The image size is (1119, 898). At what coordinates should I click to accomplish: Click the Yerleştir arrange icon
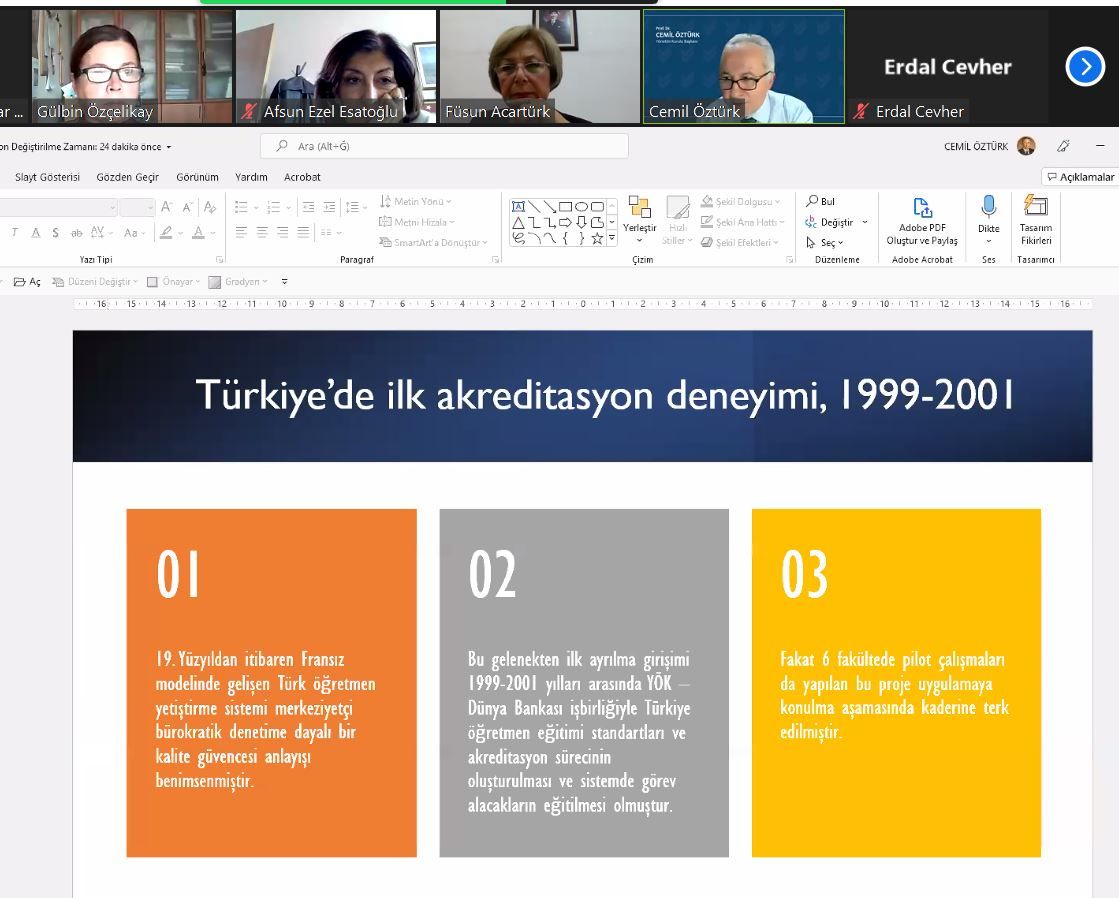(x=639, y=207)
